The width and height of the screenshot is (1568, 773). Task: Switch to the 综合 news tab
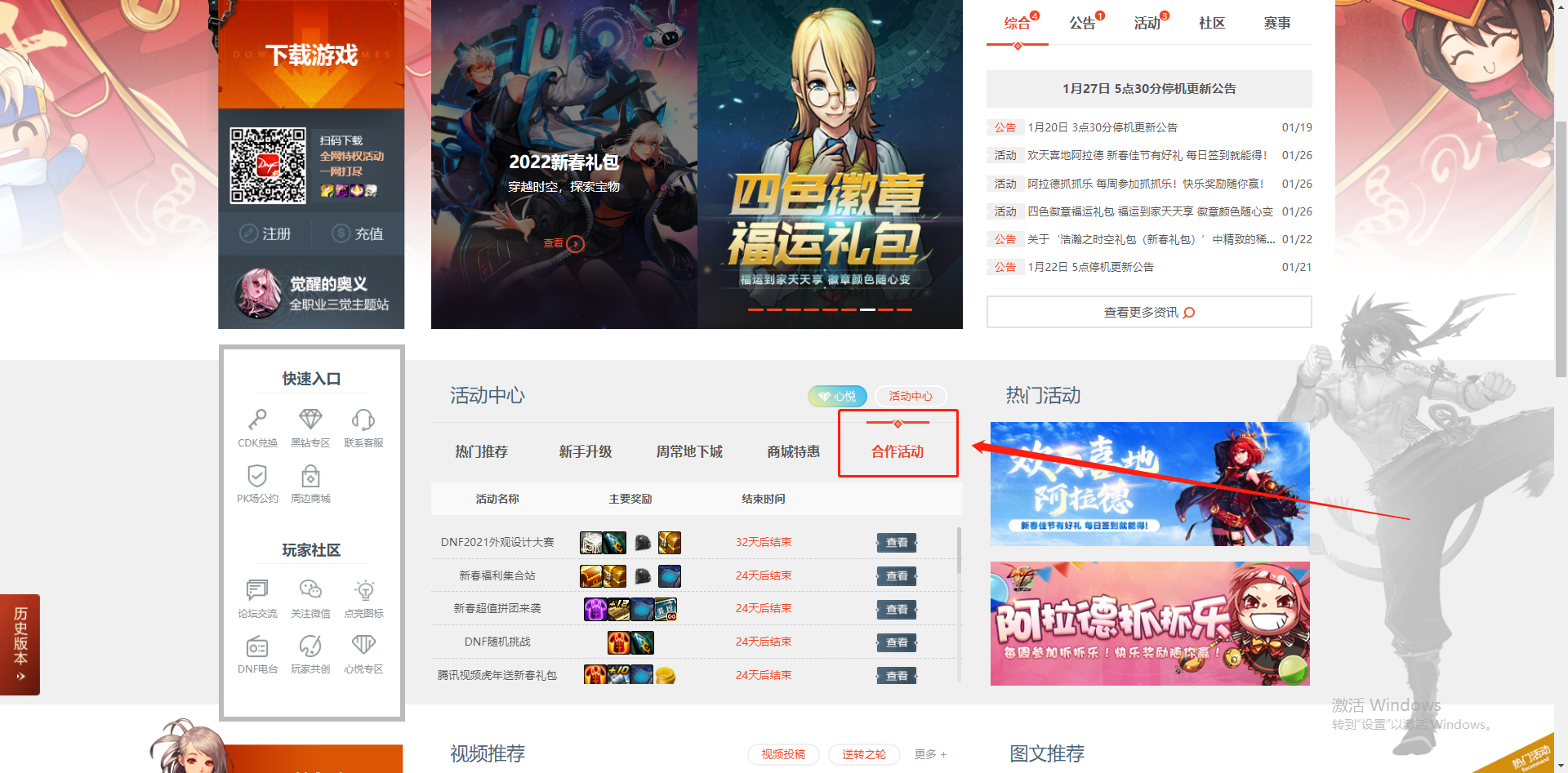coord(1018,23)
